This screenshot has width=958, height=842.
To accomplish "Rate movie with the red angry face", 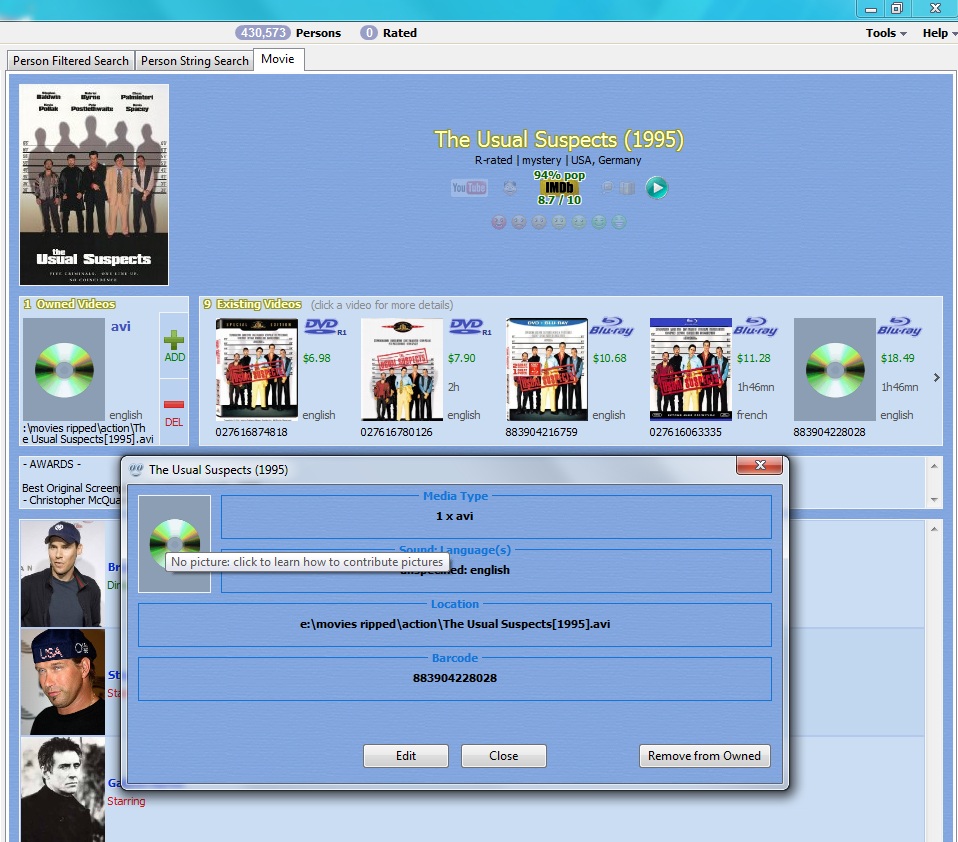I will pyautogui.click(x=499, y=222).
